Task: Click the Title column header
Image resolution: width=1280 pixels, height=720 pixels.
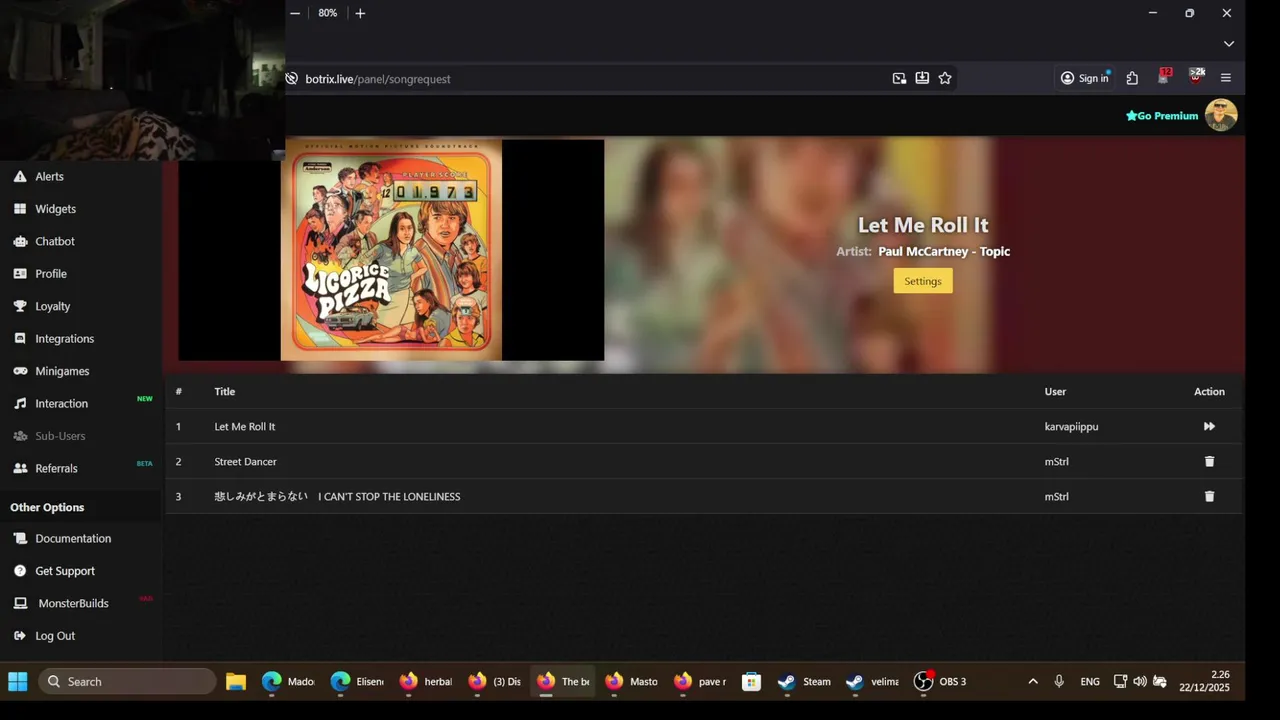Action: tap(225, 392)
